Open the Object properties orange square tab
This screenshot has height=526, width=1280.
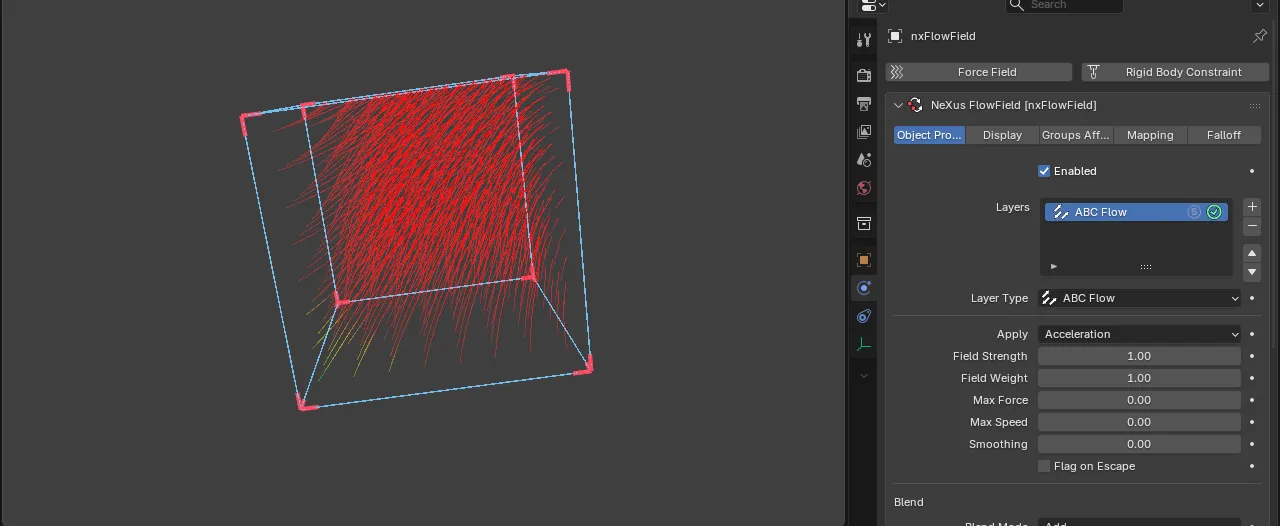click(x=864, y=259)
